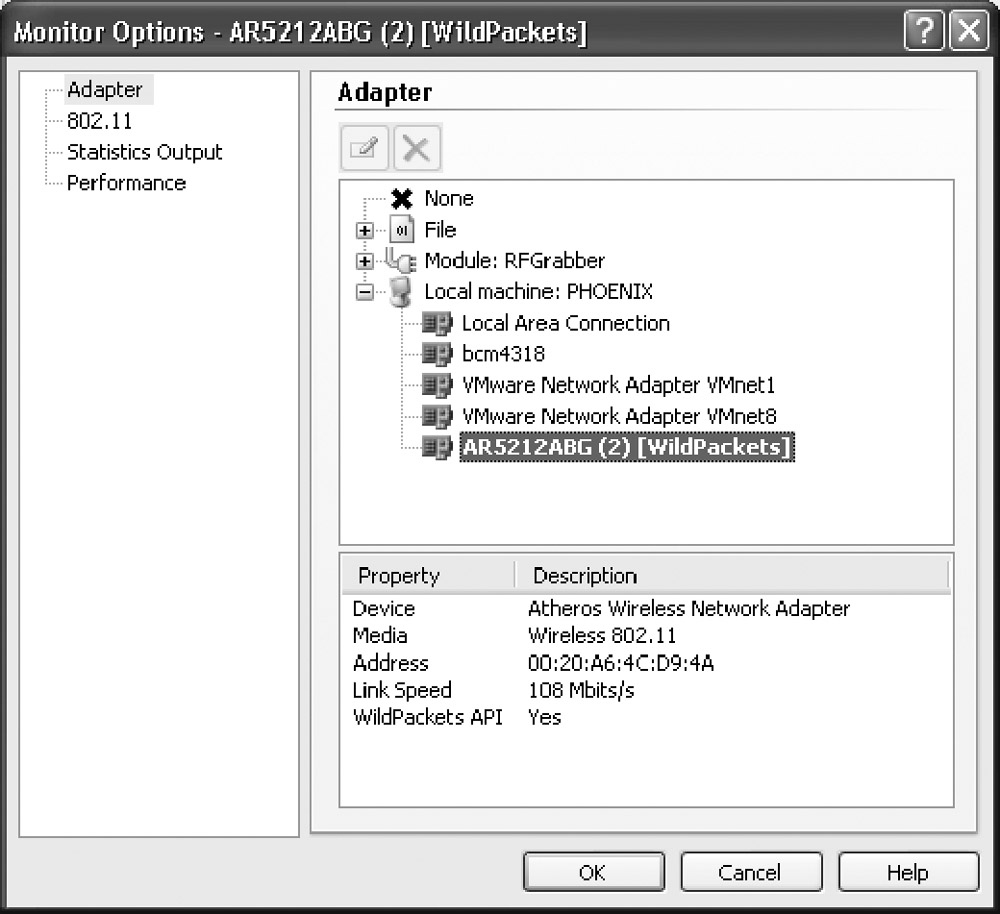Click the Description column header
Screen dimensions: 1000x914
(732, 575)
